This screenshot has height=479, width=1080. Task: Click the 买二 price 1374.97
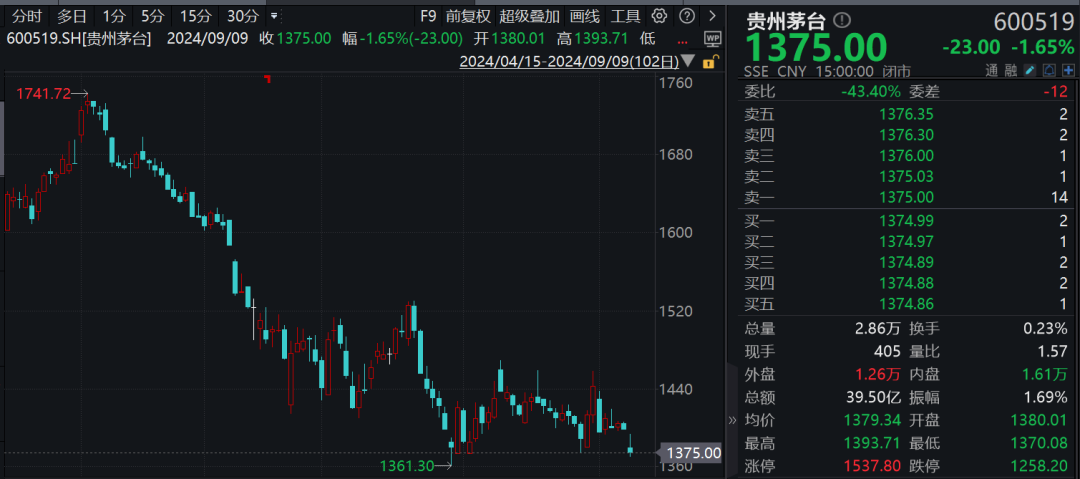click(906, 241)
